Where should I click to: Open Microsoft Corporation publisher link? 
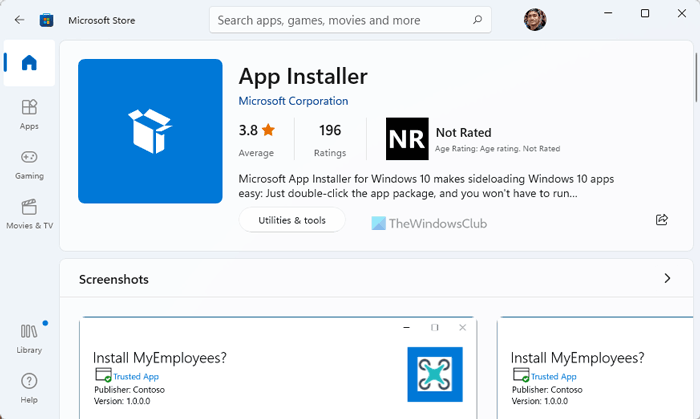click(293, 101)
